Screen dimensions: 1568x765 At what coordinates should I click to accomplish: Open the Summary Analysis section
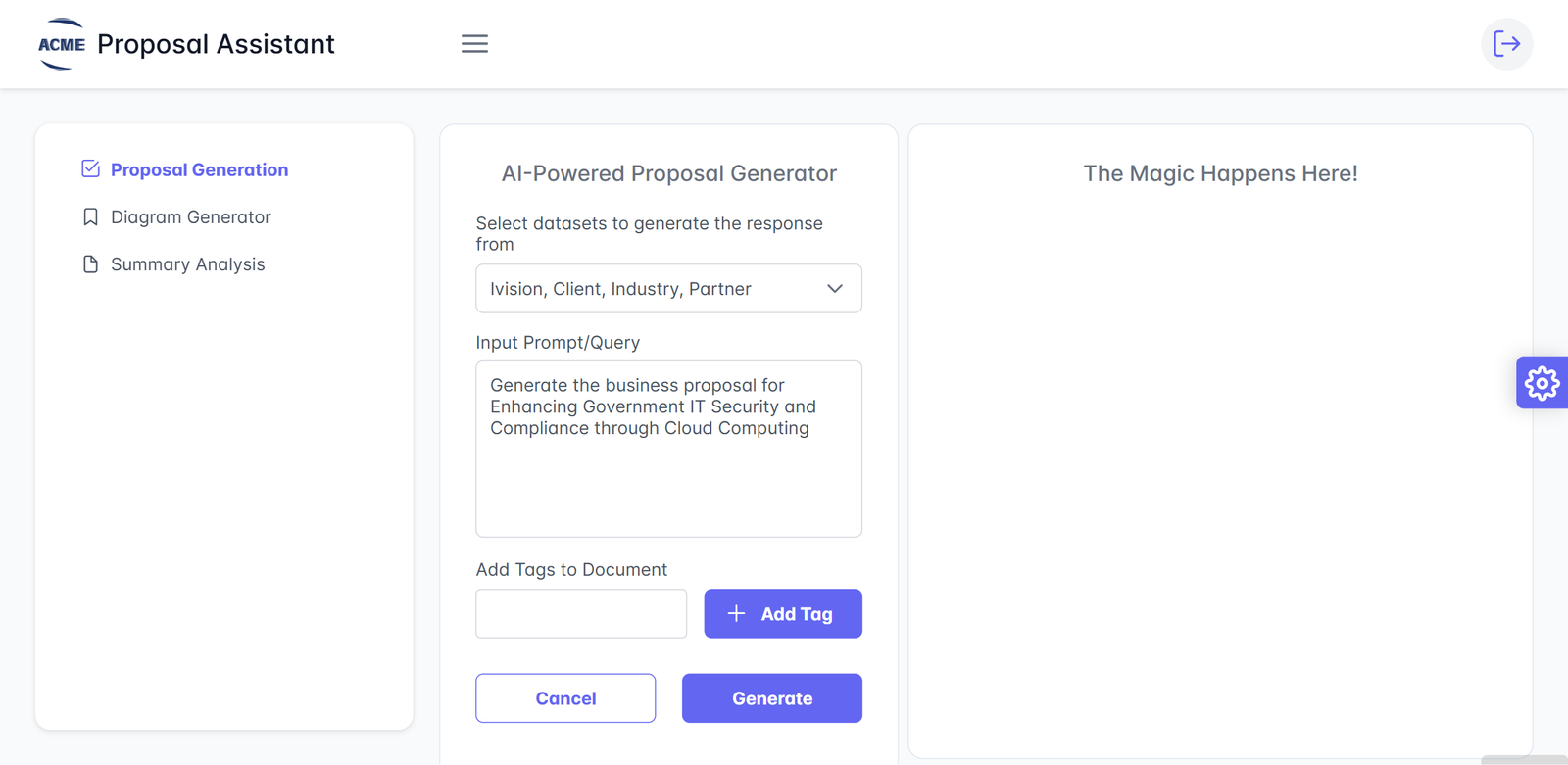pos(187,263)
